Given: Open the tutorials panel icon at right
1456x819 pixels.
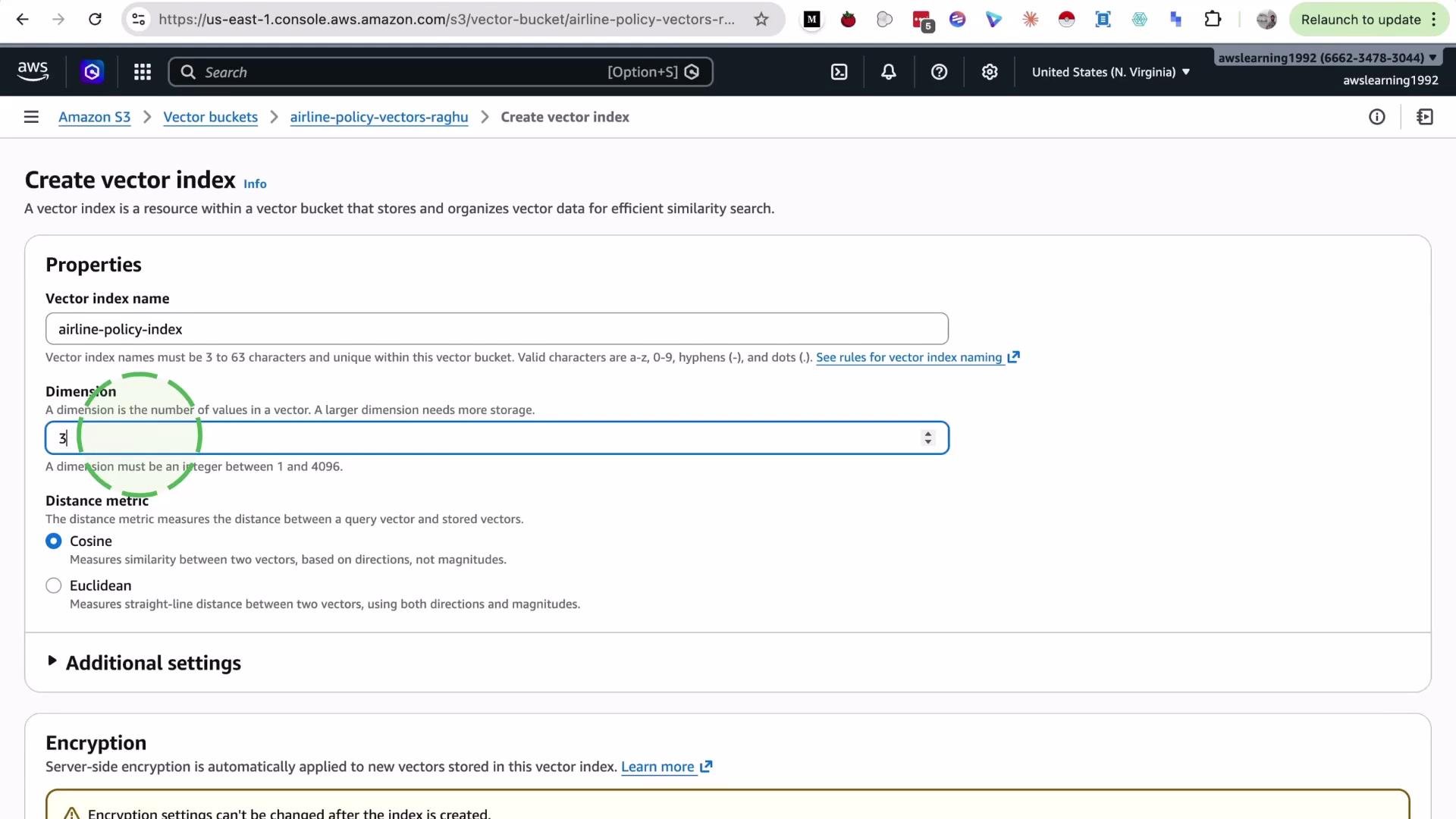Looking at the screenshot, I should point(1425,117).
